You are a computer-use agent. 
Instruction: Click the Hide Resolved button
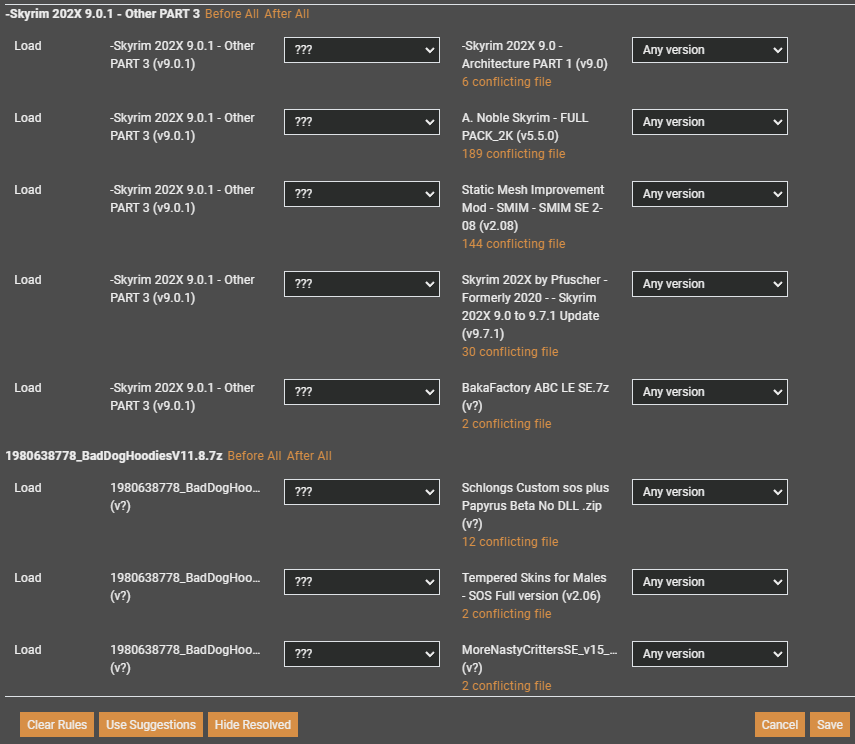click(253, 724)
